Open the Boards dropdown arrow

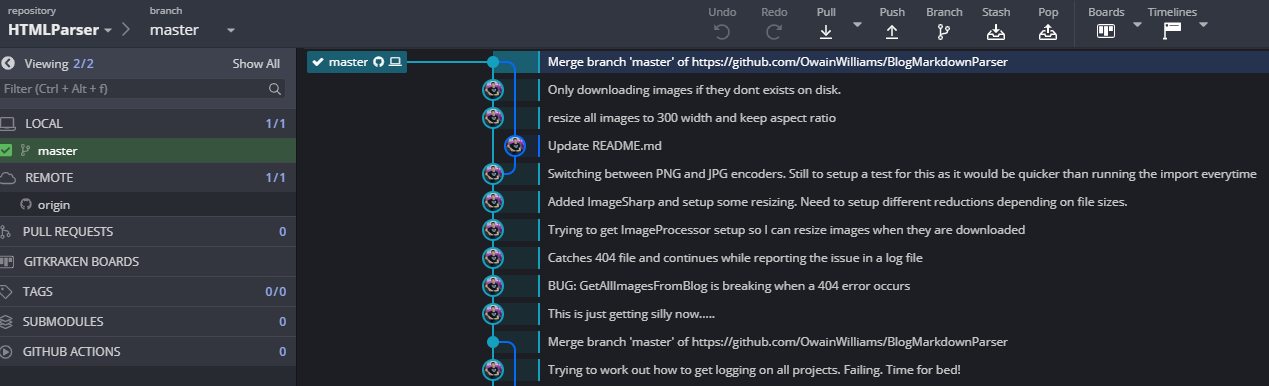[x=1137, y=24]
